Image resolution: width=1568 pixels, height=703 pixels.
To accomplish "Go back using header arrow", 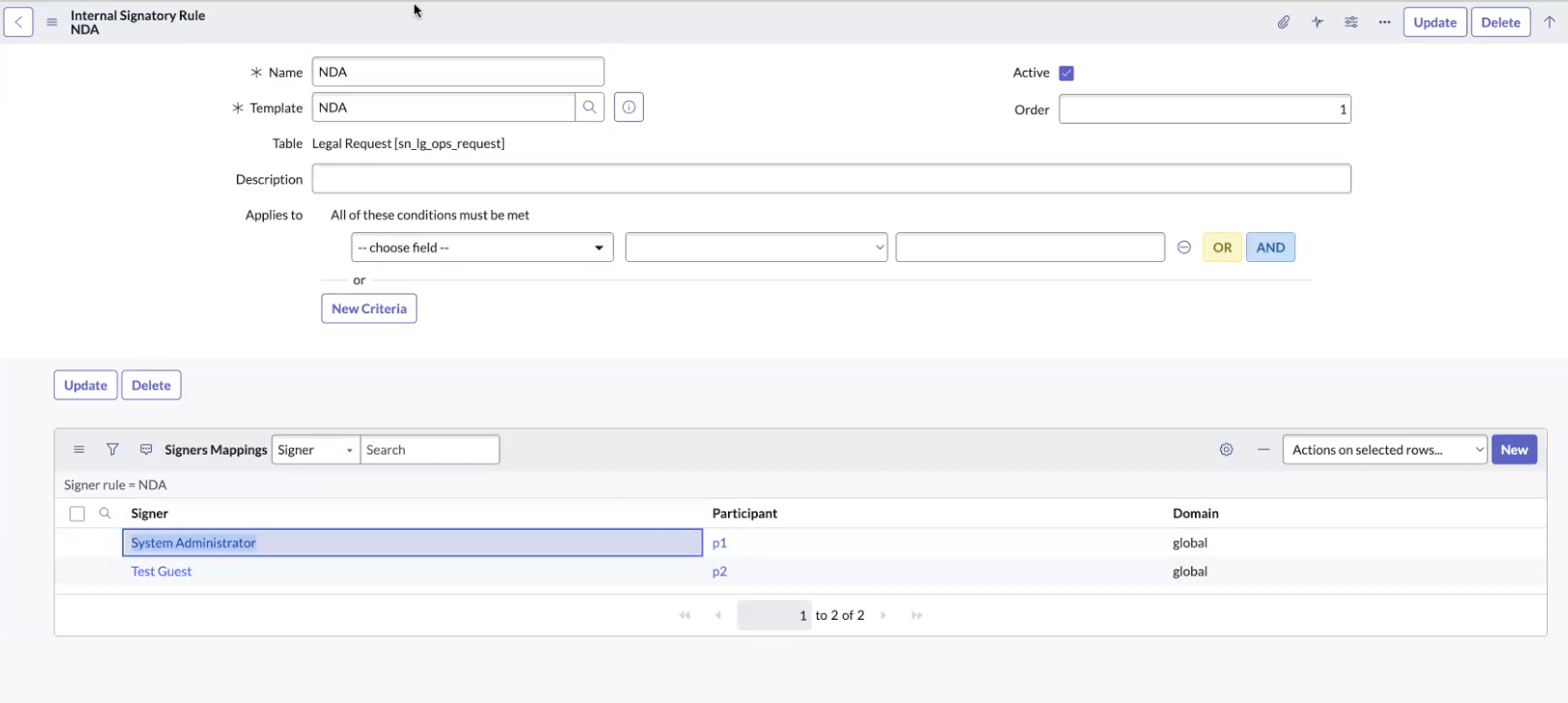I will coord(18,22).
